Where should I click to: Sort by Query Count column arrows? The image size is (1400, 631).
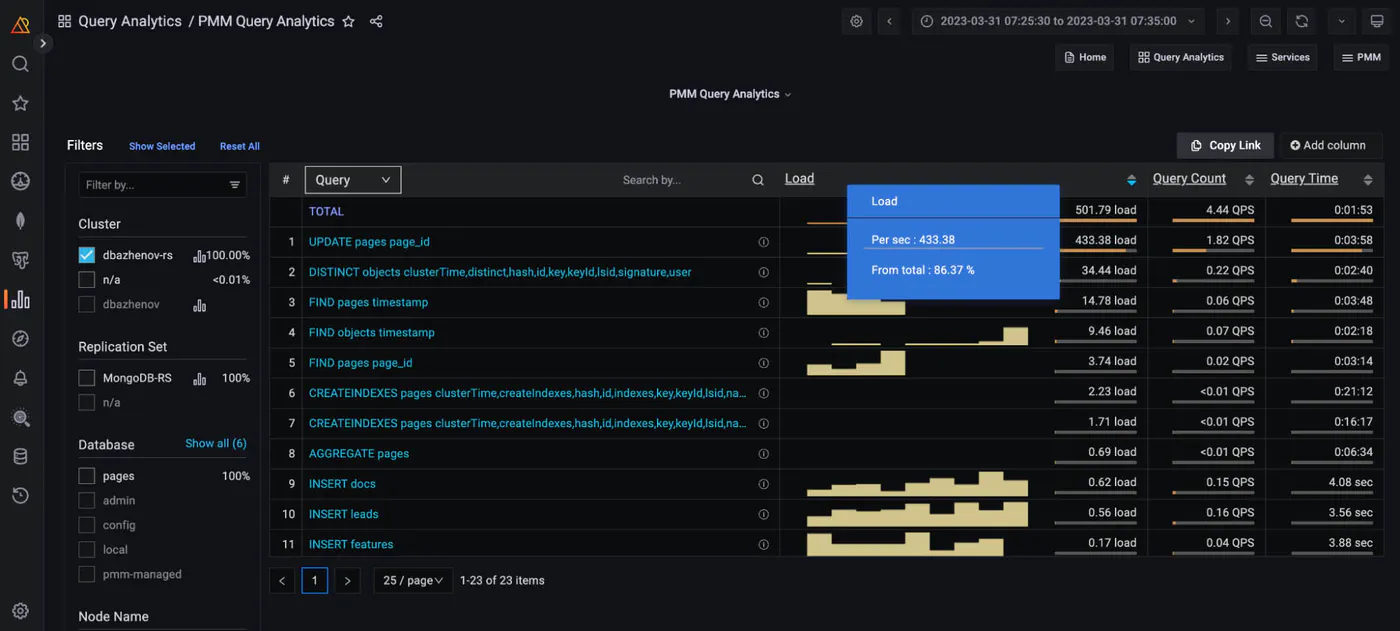(x=1249, y=180)
